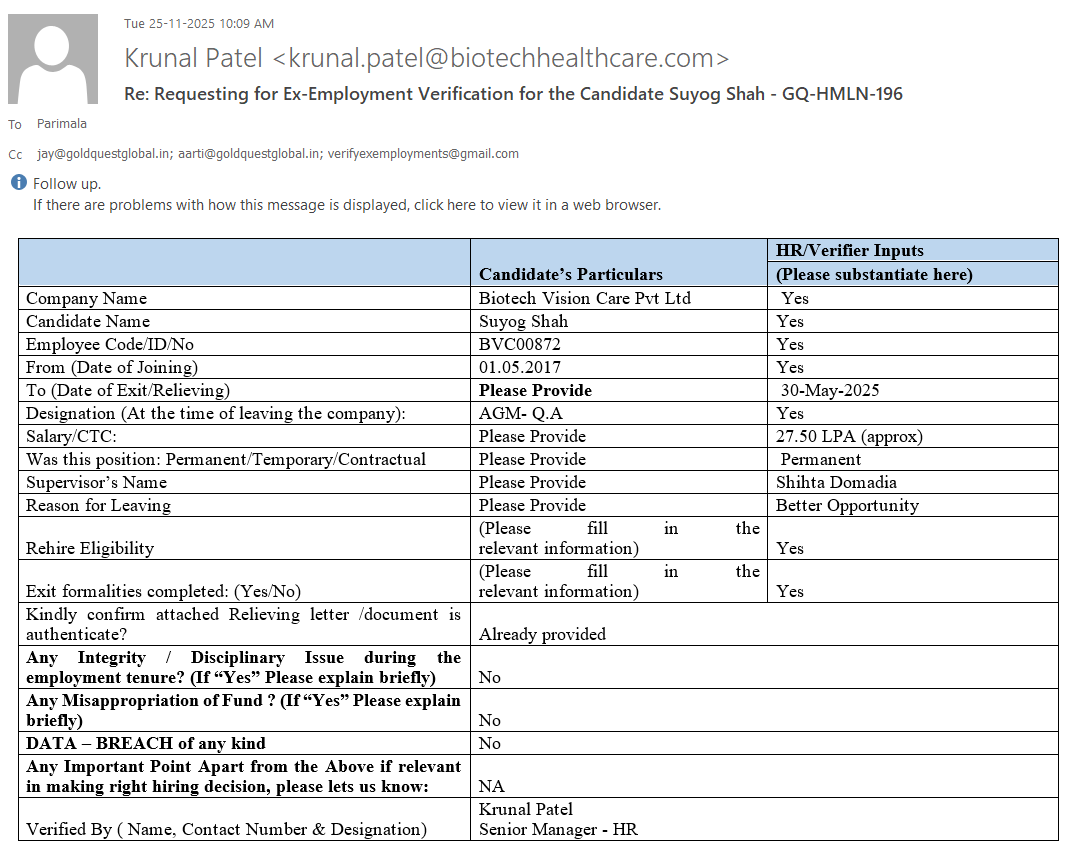Click the From (Date of Joining) label
The height and width of the screenshot is (848, 1077).
pyautogui.click(x=112, y=367)
